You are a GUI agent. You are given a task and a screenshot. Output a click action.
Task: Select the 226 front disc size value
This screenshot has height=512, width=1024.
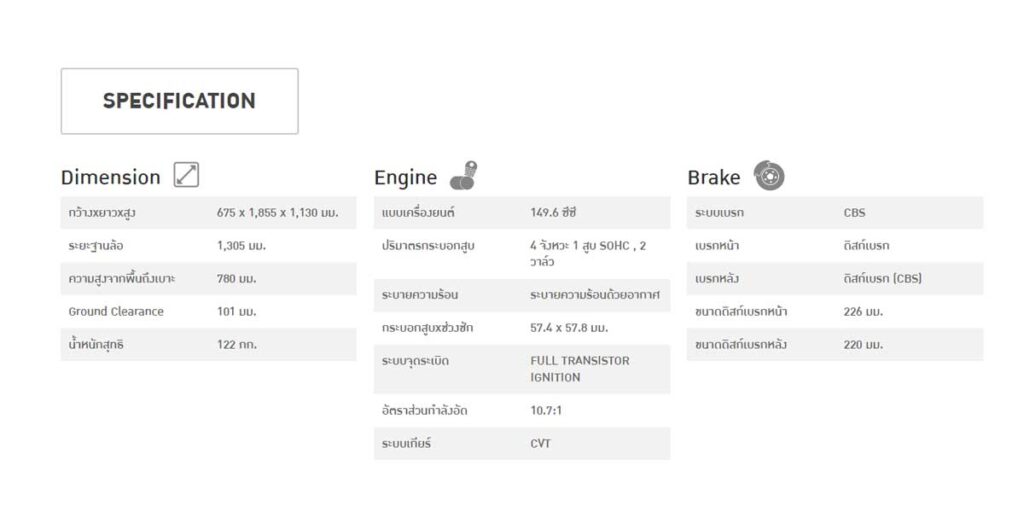863,311
